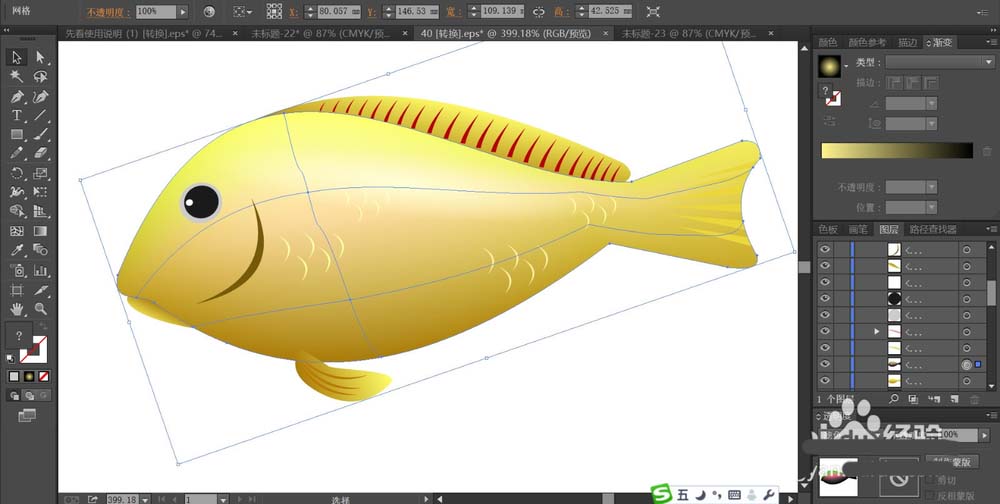This screenshot has height=504, width=1000.
Task: Select the Selection tool (black arrow)
Action: pos(17,57)
